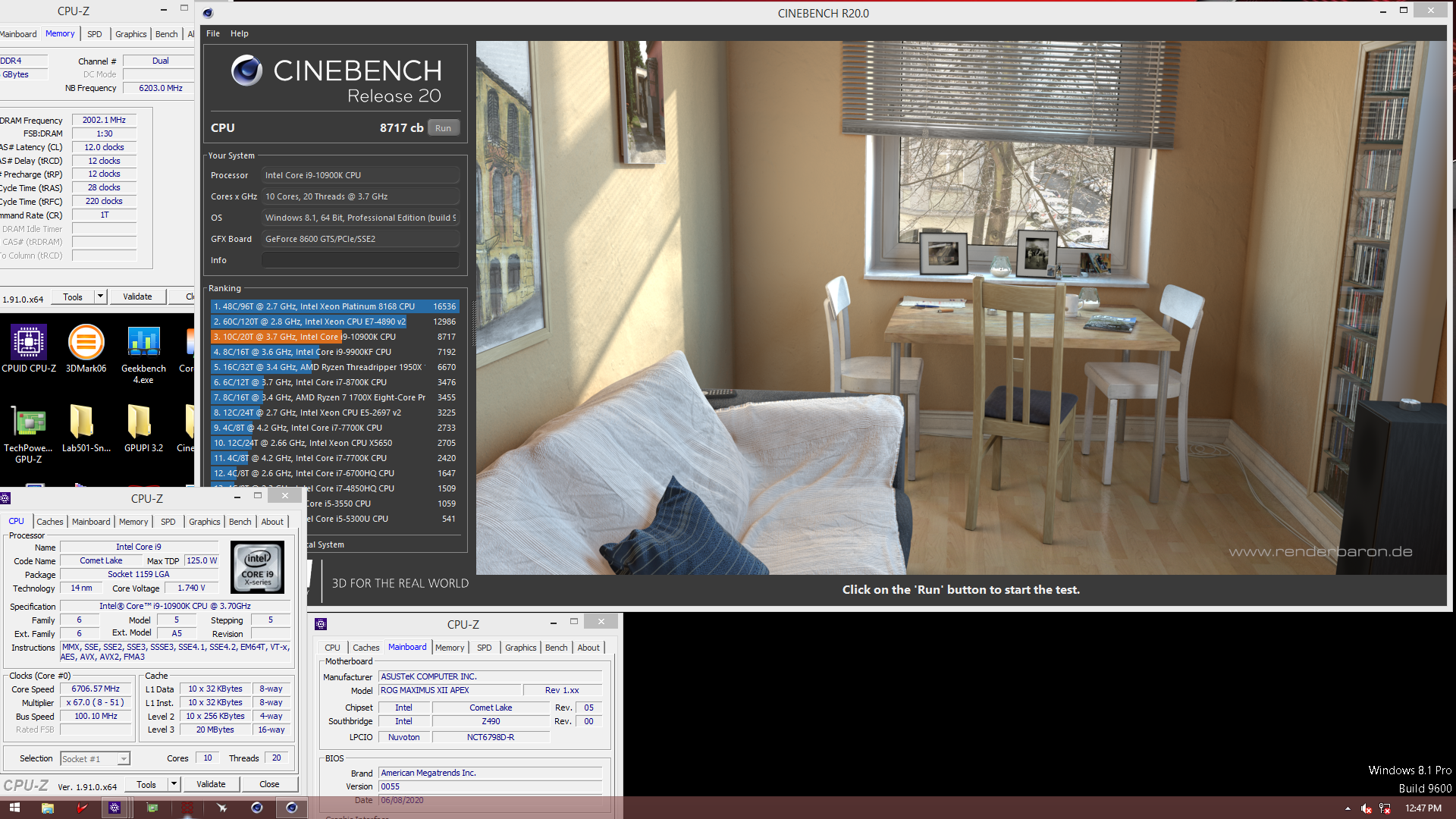Click the red knot-shaped taskbar icon
Viewport: 1456px width, 819px height.
[187, 808]
